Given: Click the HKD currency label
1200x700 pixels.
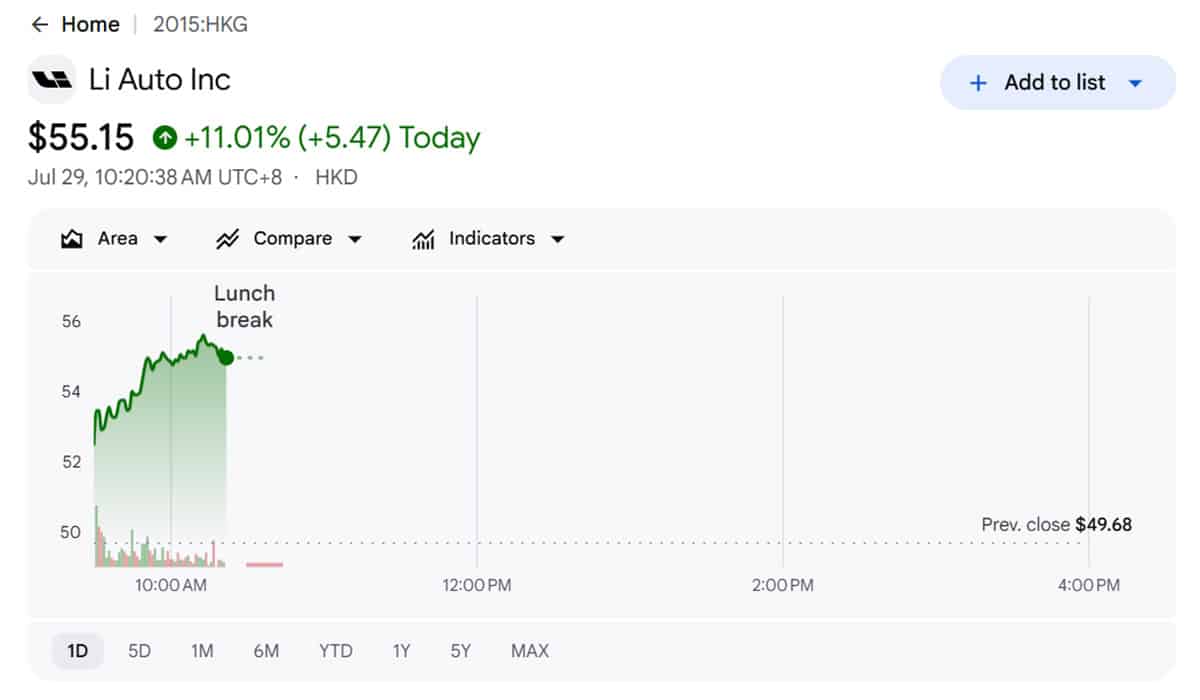Looking at the screenshot, I should (x=336, y=178).
